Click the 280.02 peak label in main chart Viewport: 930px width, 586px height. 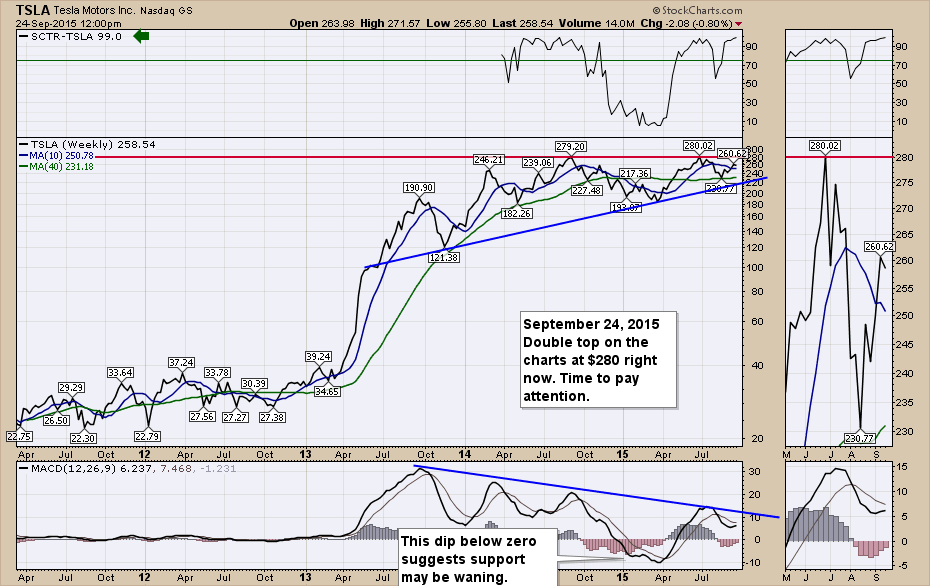point(699,145)
